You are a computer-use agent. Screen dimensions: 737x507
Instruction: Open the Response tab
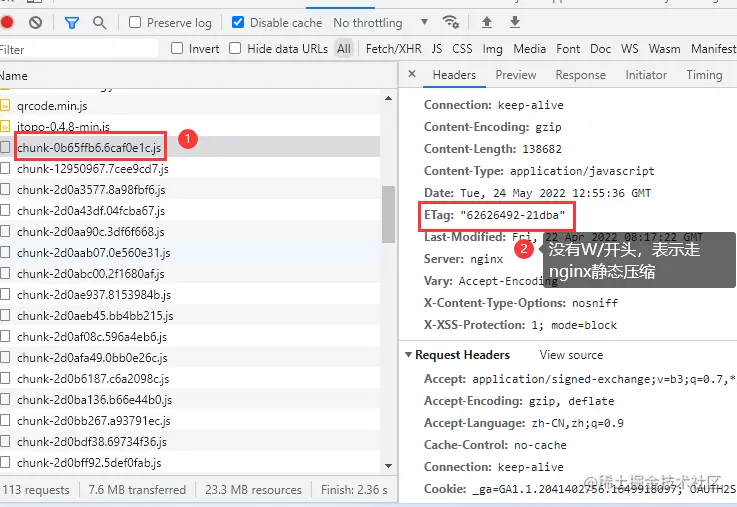580,75
